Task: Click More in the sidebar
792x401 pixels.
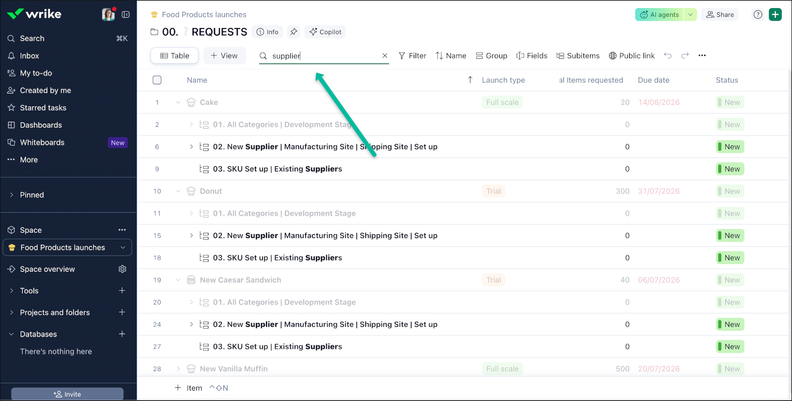Action: click(x=28, y=160)
